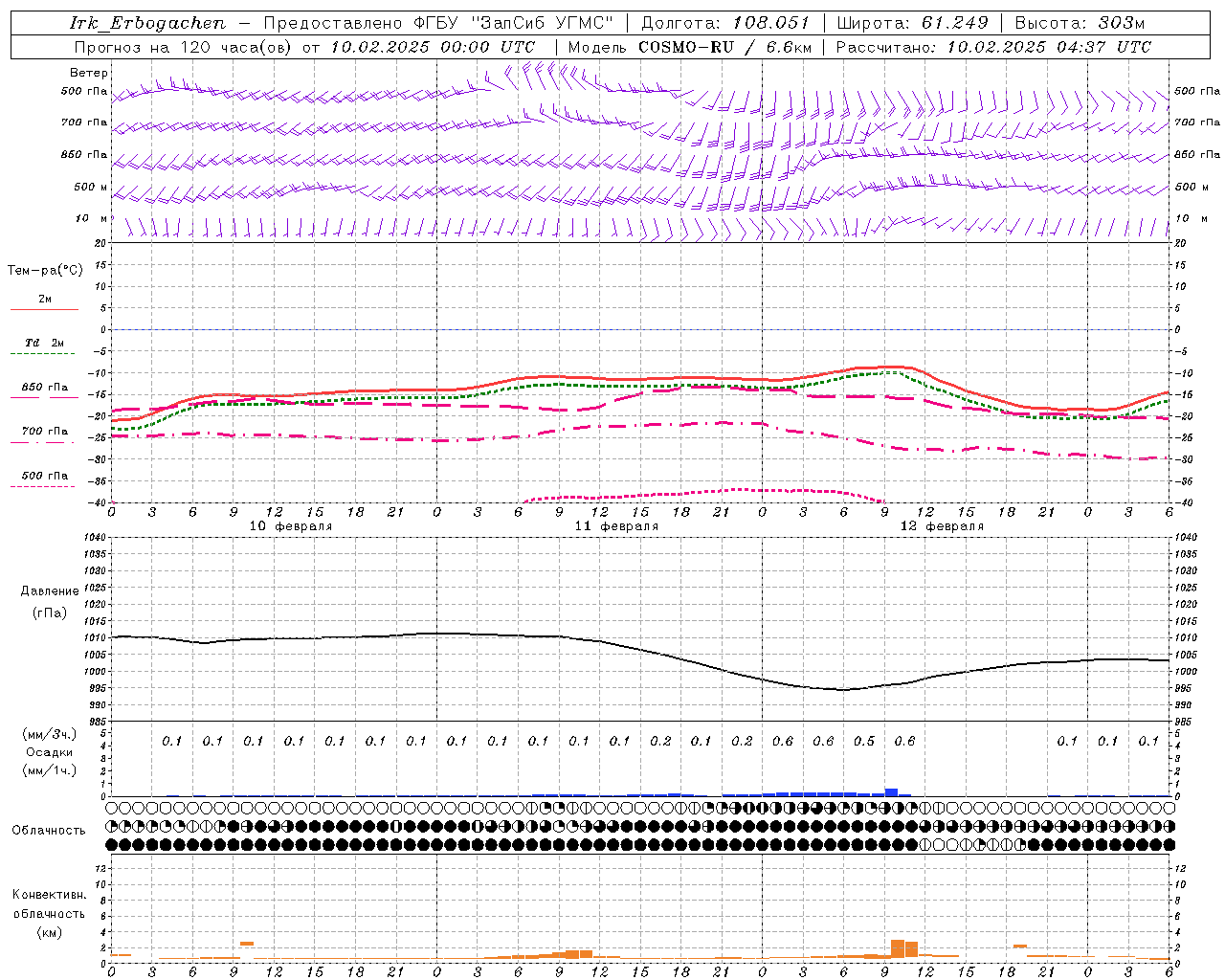This screenshot has height=980, width=1225.
Task: Click the tallest orange convective cloud bar
Action: [898, 948]
